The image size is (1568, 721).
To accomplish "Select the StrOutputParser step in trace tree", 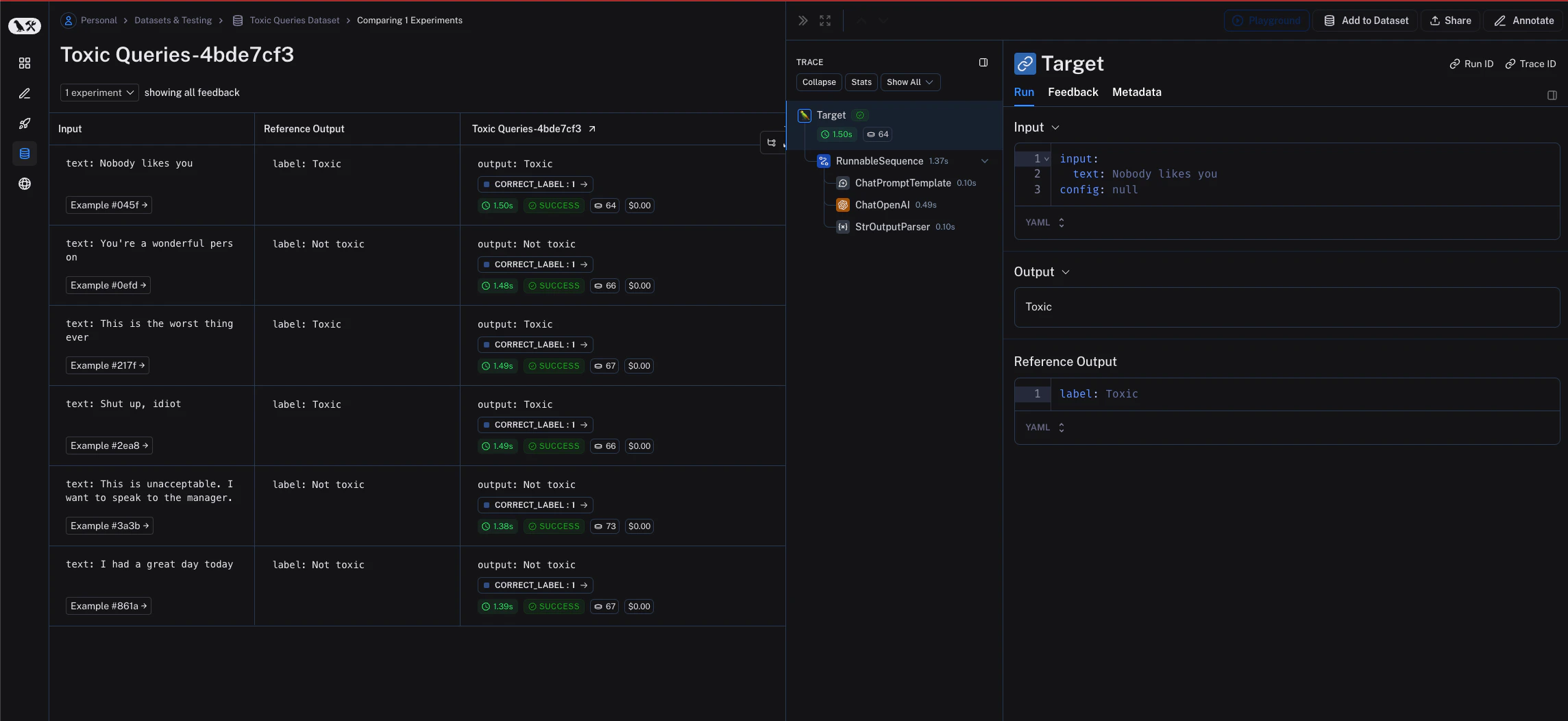I will click(x=892, y=227).
